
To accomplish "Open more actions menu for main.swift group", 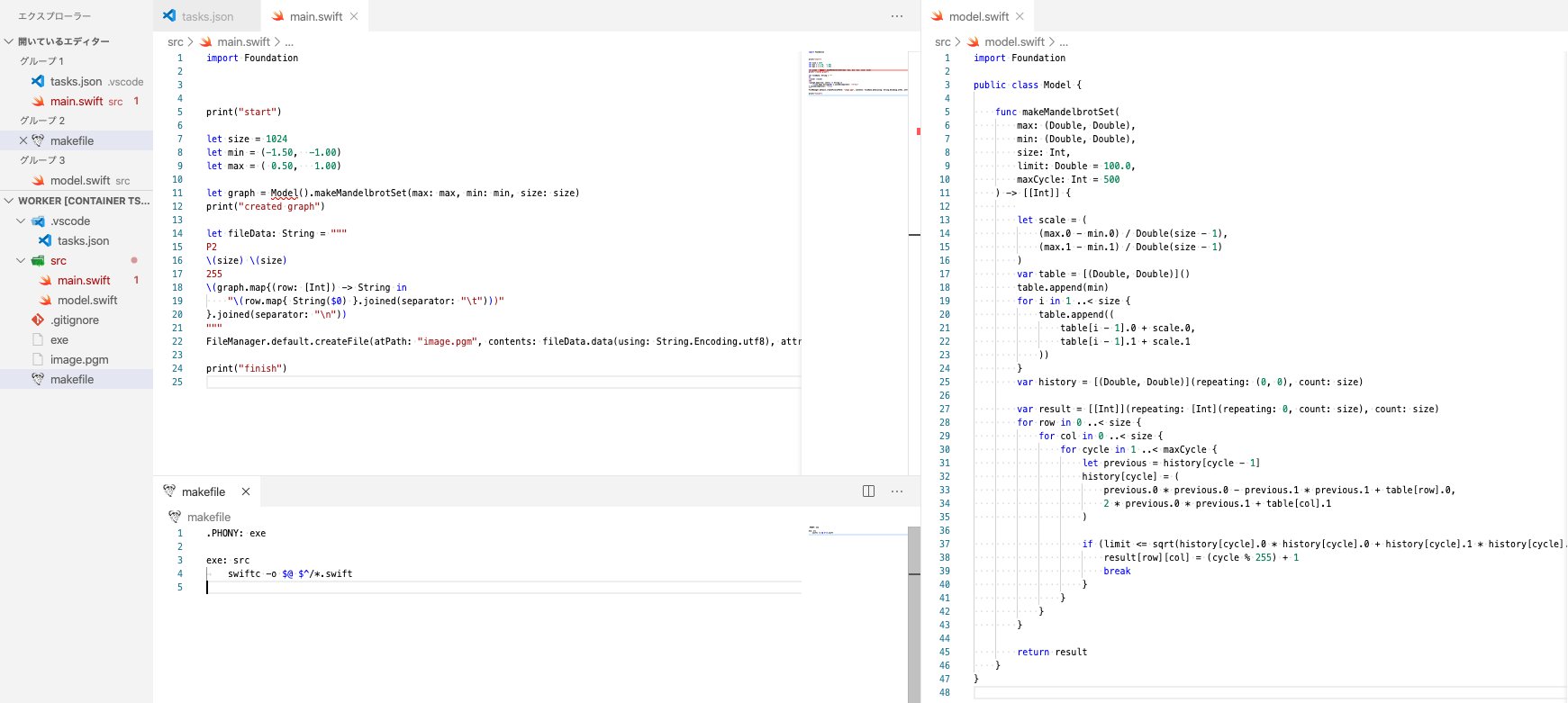I will (x=896, y=16).
